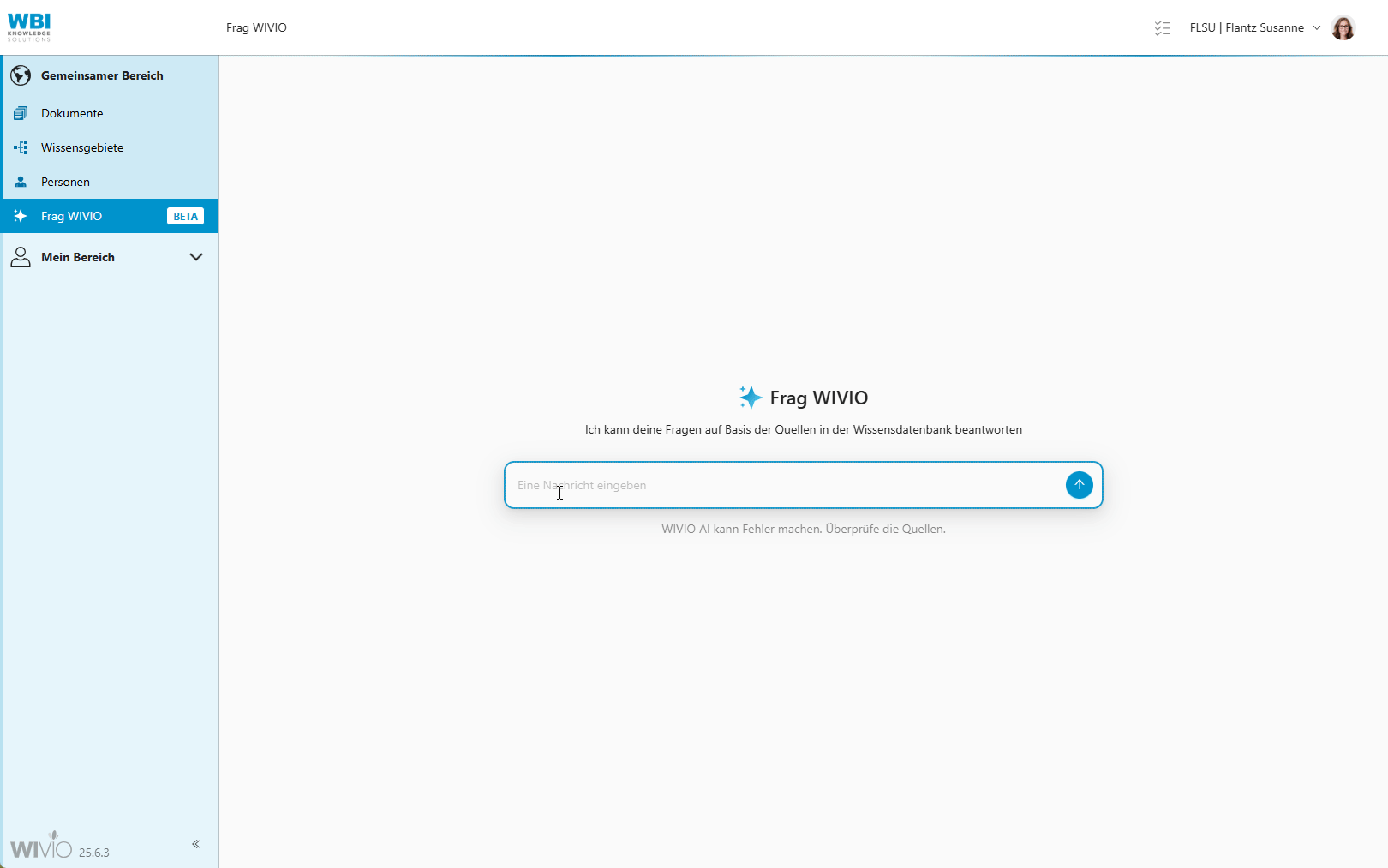Click inside the Eine Nachricht eingeben field
Screen dimensions: 1388x868
[x=771, y=485]
